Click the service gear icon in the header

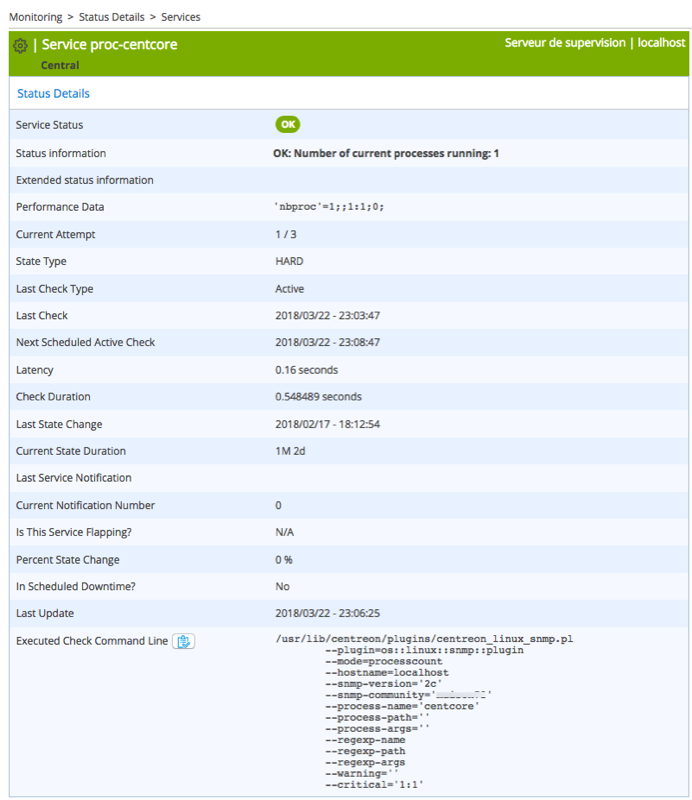pos(20,46)
